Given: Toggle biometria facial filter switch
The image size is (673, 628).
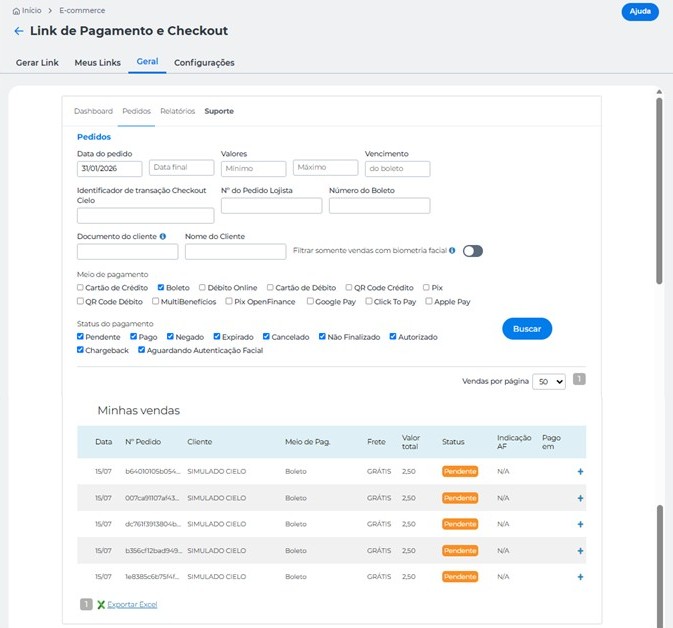Looking at the screenshot, I should point(473,251).
